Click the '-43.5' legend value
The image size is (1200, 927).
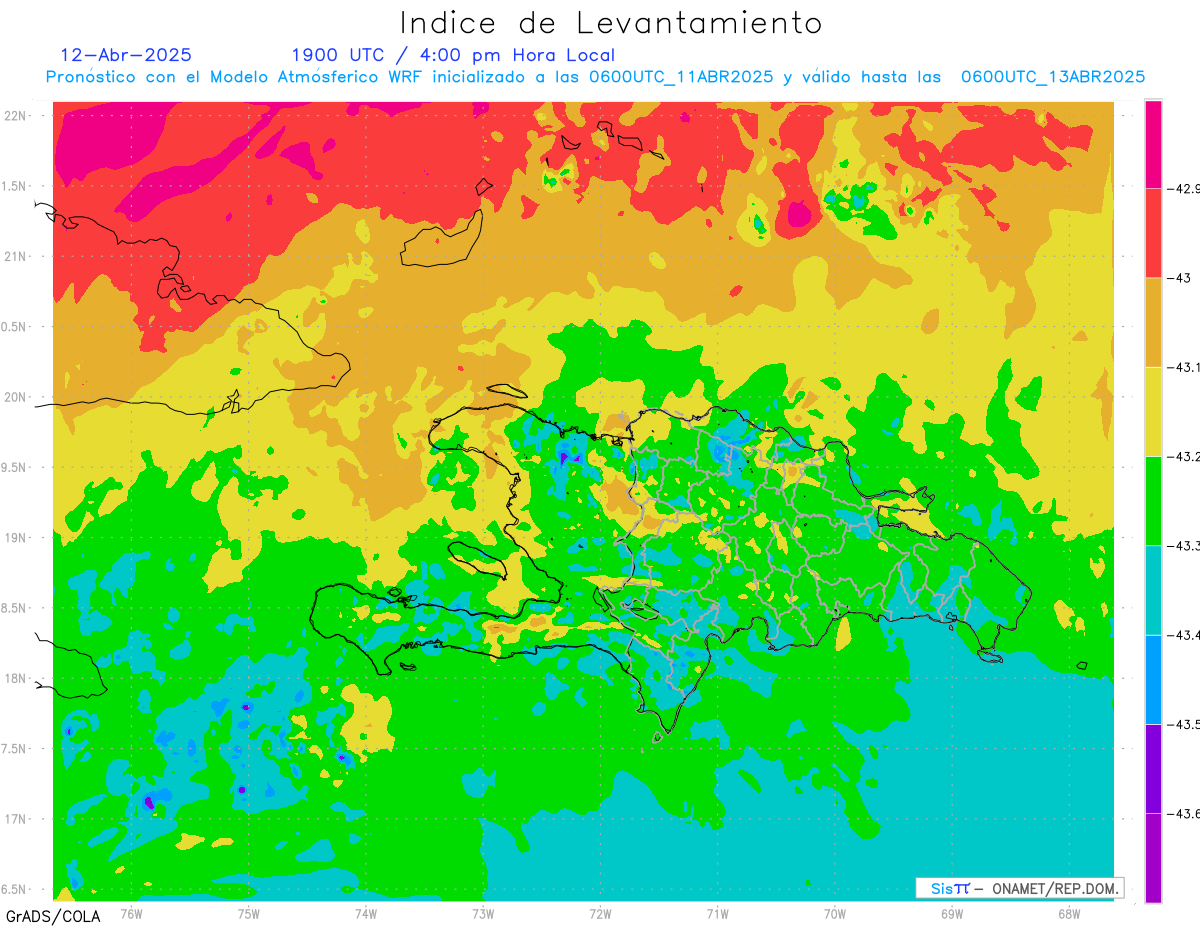coord(1185,724)
